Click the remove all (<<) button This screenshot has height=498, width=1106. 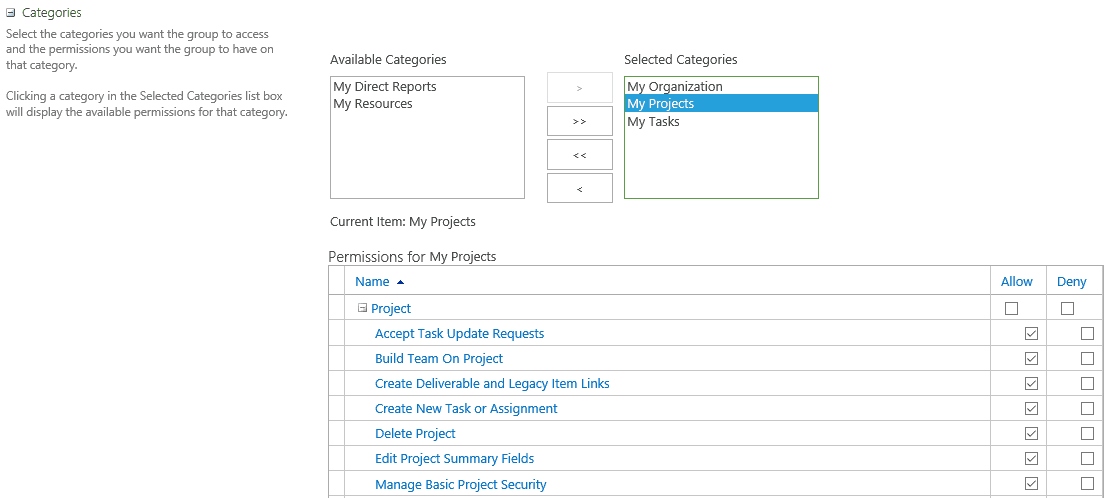pos(579,155)
